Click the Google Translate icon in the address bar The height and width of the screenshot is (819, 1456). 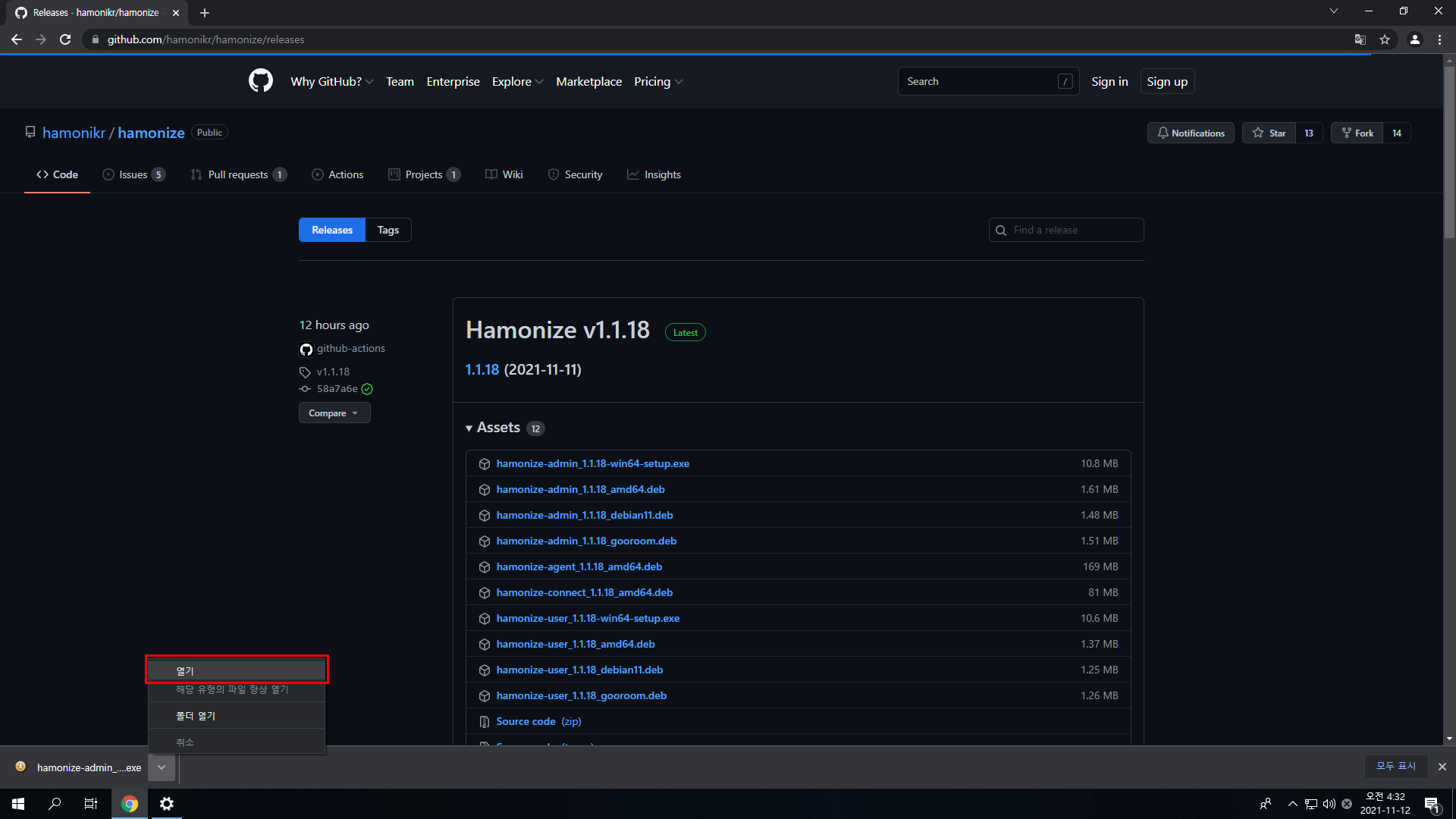(1360, 39)
